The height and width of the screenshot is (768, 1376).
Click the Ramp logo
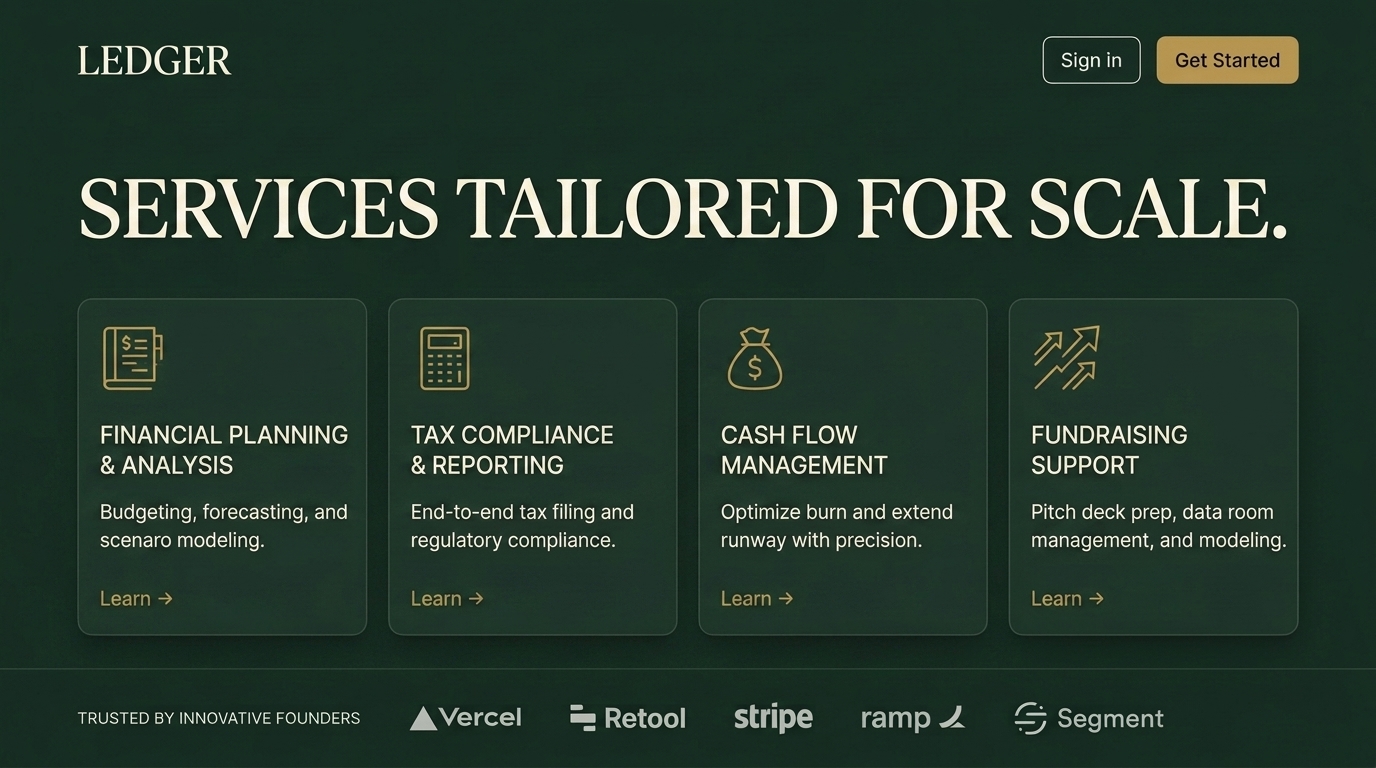click(x=912, y=718)
